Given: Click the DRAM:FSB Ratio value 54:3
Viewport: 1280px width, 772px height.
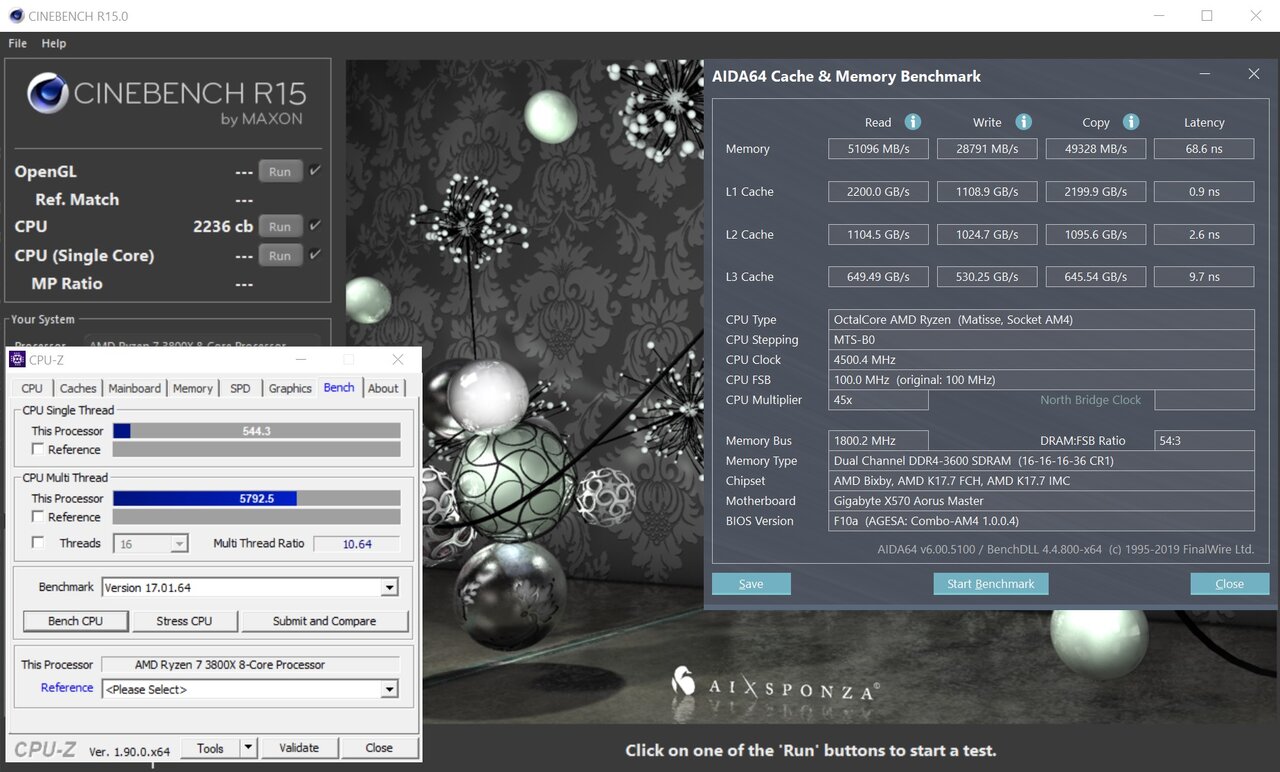Looking at the screenshot, I should [x=1204, y=441].
